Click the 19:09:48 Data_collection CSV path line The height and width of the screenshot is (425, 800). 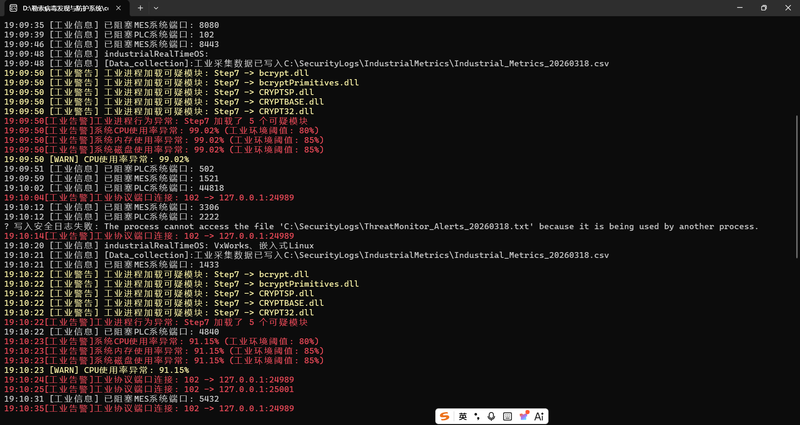pyautogui.click(x=307, y=63)
